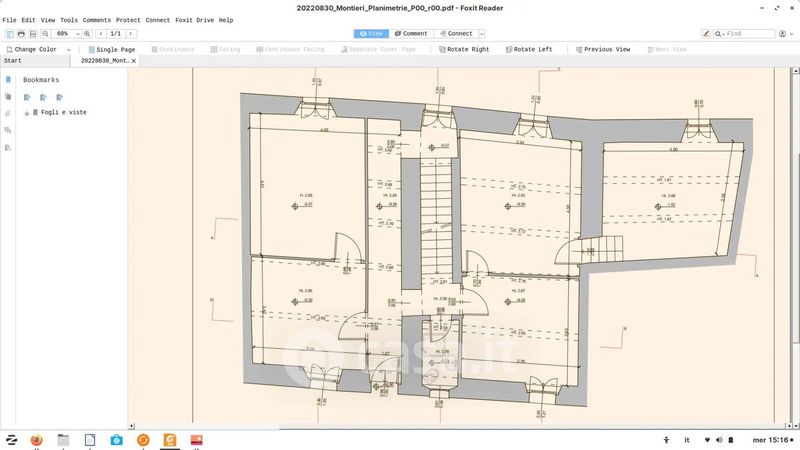Rotate the page left

pos(528,49)
